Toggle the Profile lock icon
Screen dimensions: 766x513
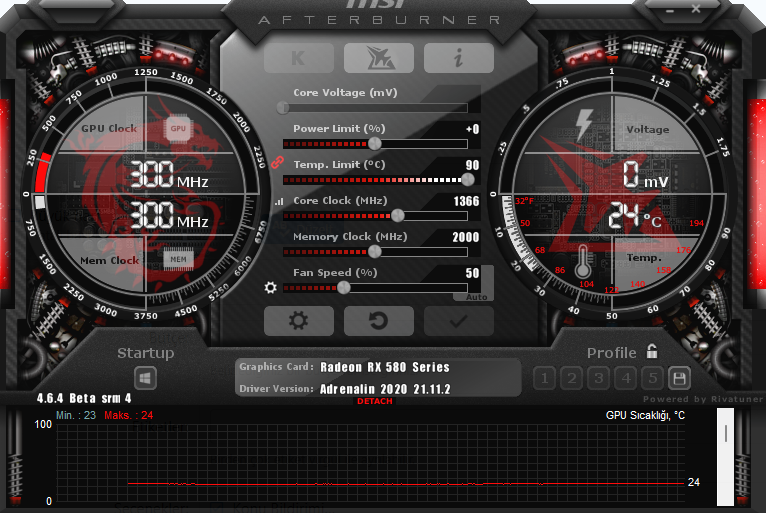pos(652,351)
